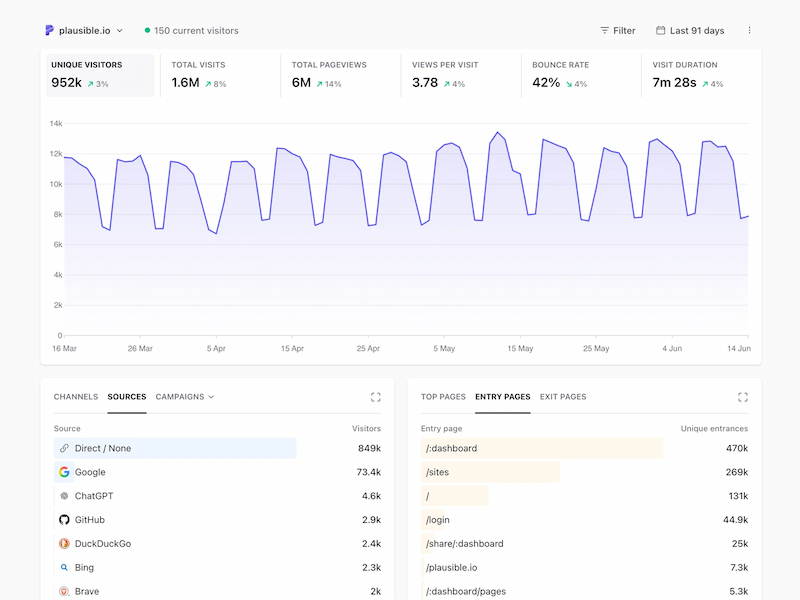800x600 pixels.
Task: Open the Last 91 days period picker
Action: 690,31
